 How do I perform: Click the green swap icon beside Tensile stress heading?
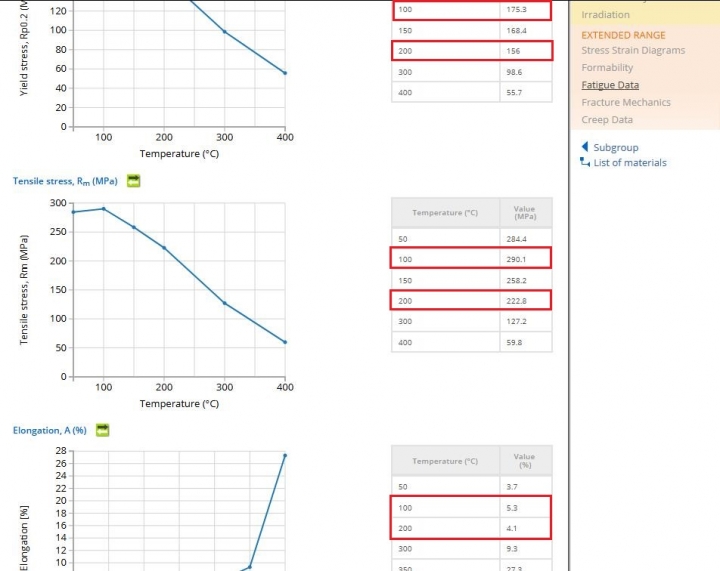point(133,181)
